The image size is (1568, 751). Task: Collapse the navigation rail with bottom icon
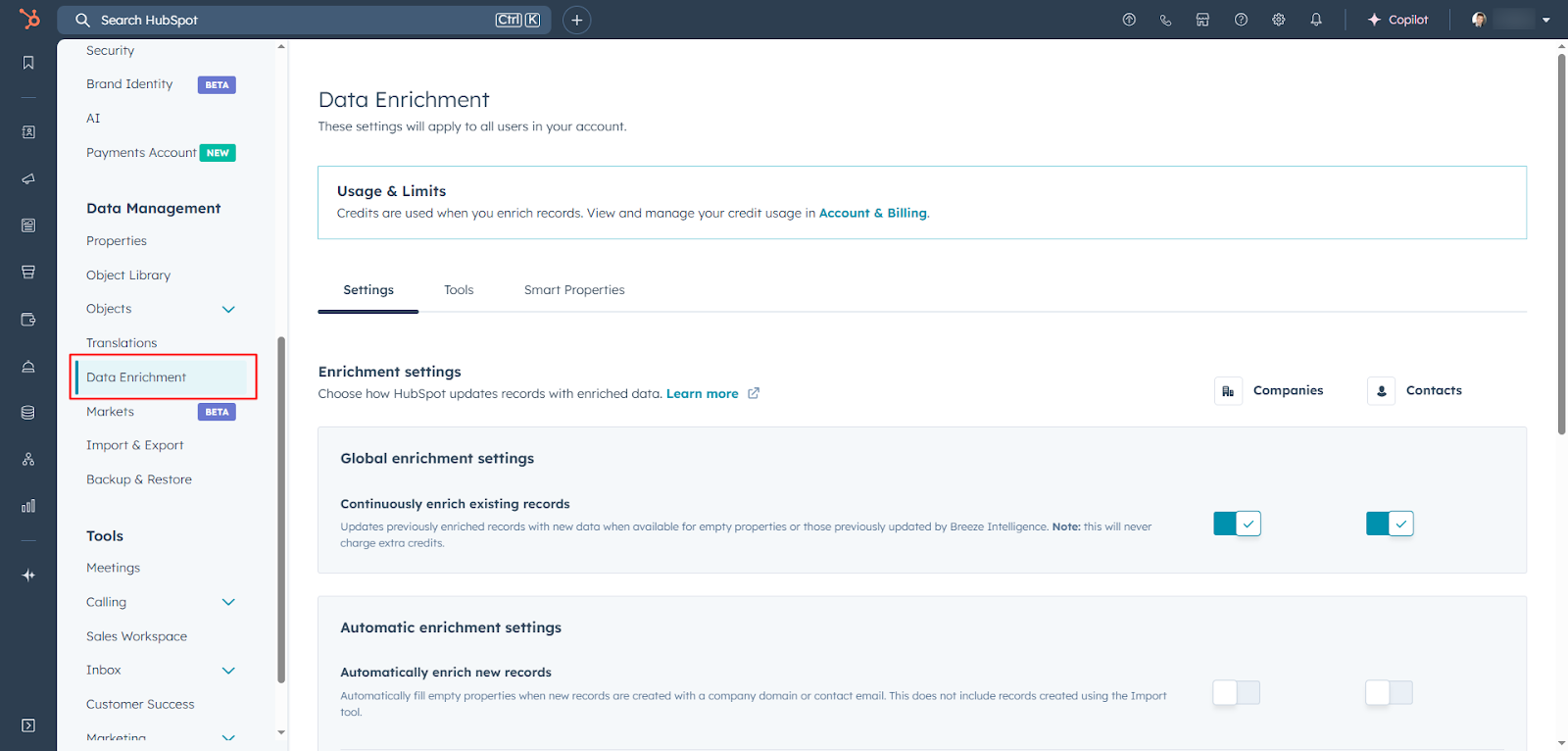click(x=28, y=726)
